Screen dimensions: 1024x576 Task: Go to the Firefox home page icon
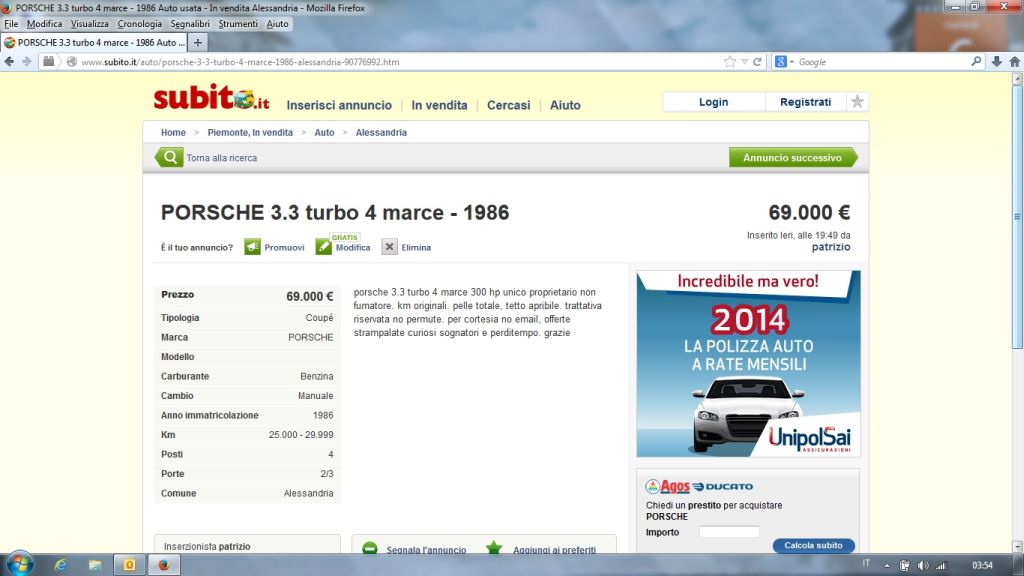point(1014,61)
